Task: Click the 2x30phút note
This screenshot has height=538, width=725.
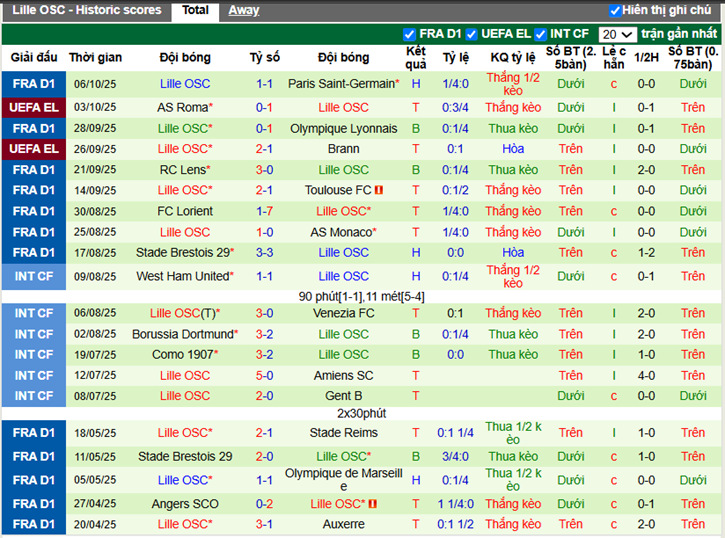Action: pos(362,413)
